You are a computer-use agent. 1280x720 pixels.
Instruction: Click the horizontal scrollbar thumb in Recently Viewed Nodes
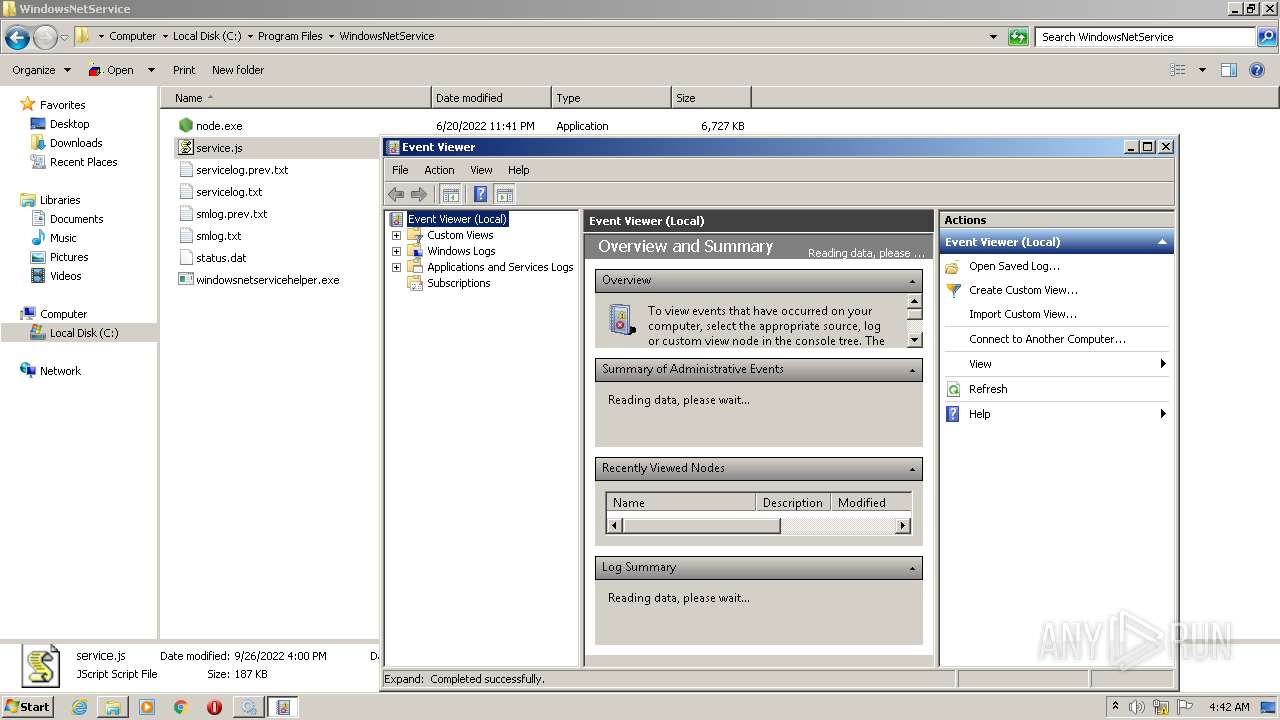click(701, 525)
